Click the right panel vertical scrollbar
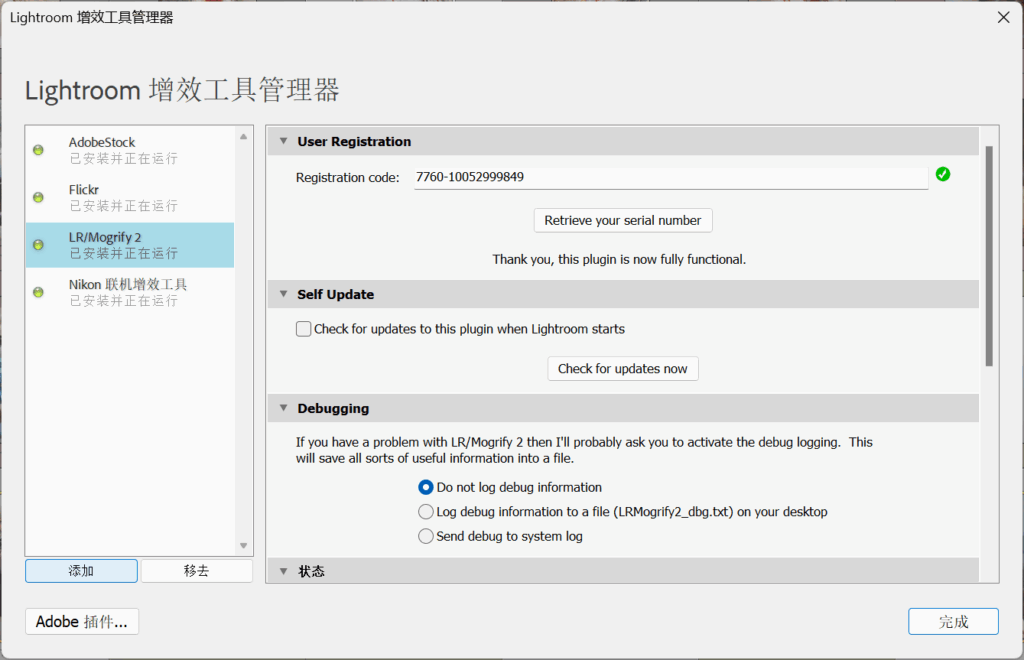Screen dimensions: 1024x660 click(x=989, y=256)
